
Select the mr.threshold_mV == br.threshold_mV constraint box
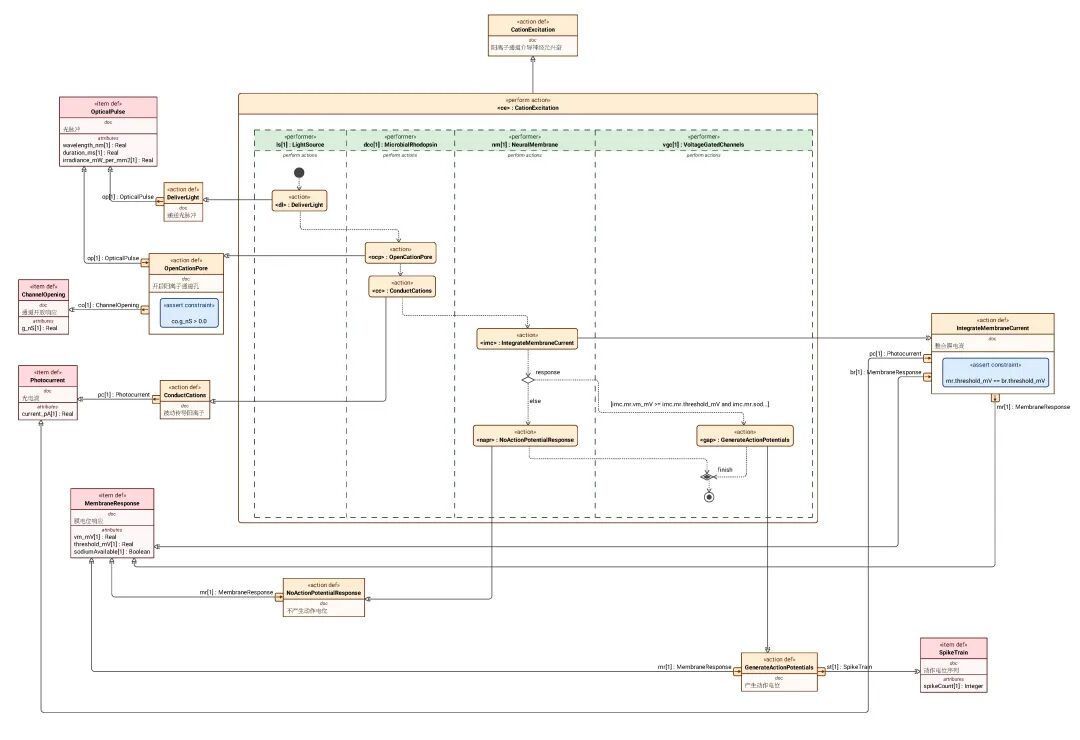(995, 373)
